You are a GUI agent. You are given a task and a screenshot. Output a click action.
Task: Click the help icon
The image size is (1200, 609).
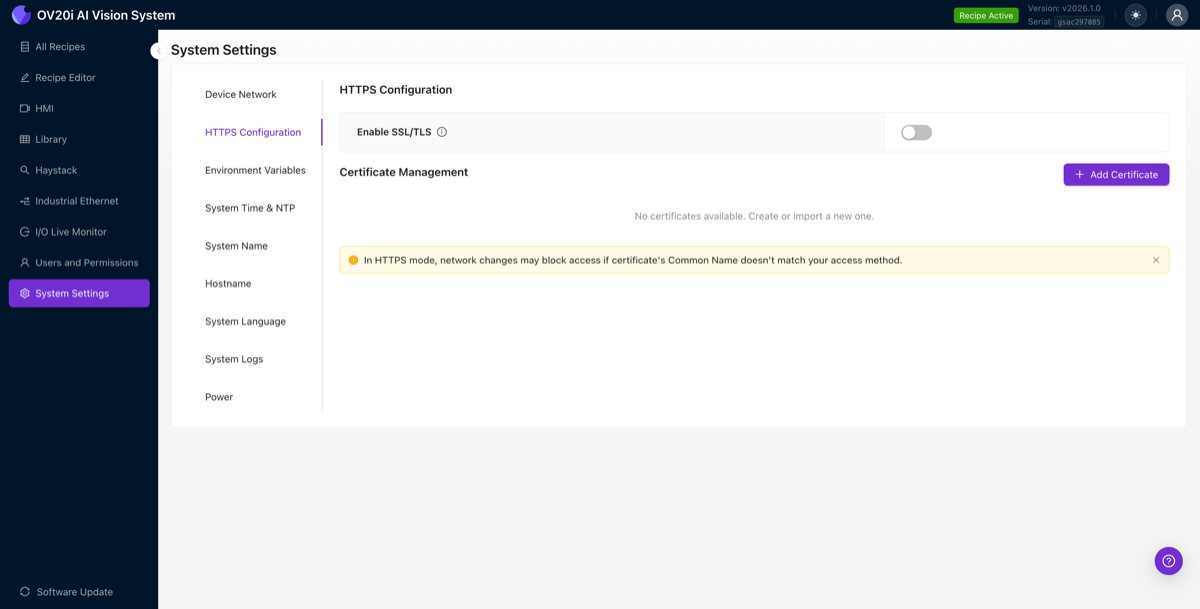[x=1168, y=561]
